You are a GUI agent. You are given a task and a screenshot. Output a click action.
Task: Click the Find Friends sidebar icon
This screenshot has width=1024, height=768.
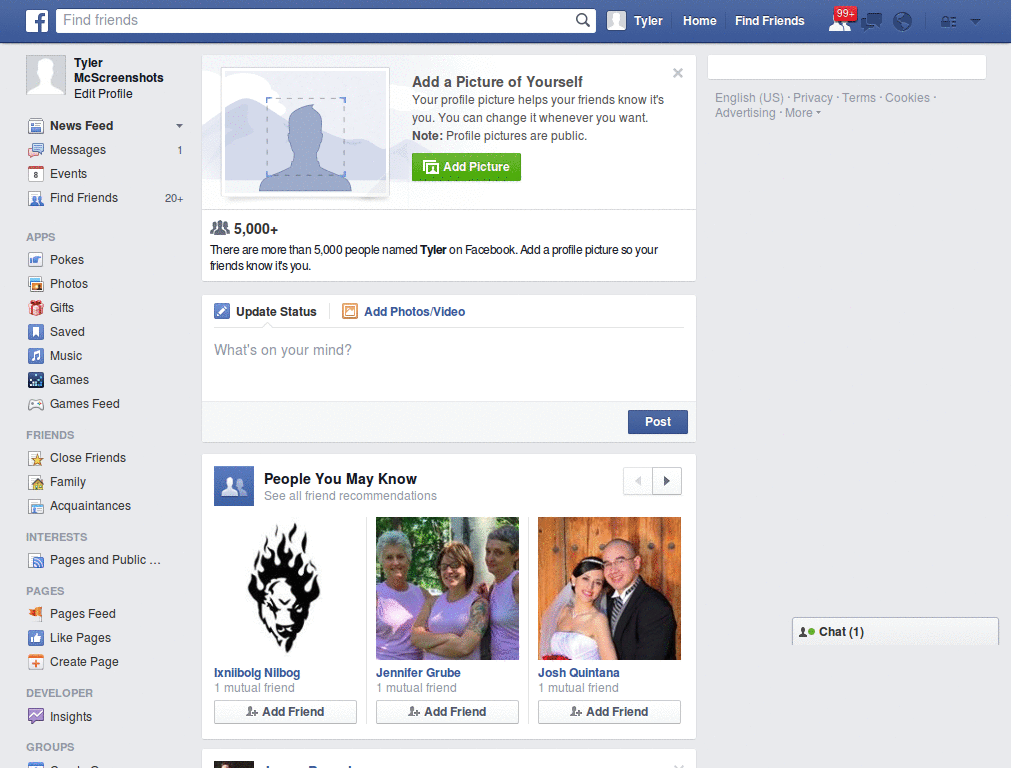(x=36, y=199)
